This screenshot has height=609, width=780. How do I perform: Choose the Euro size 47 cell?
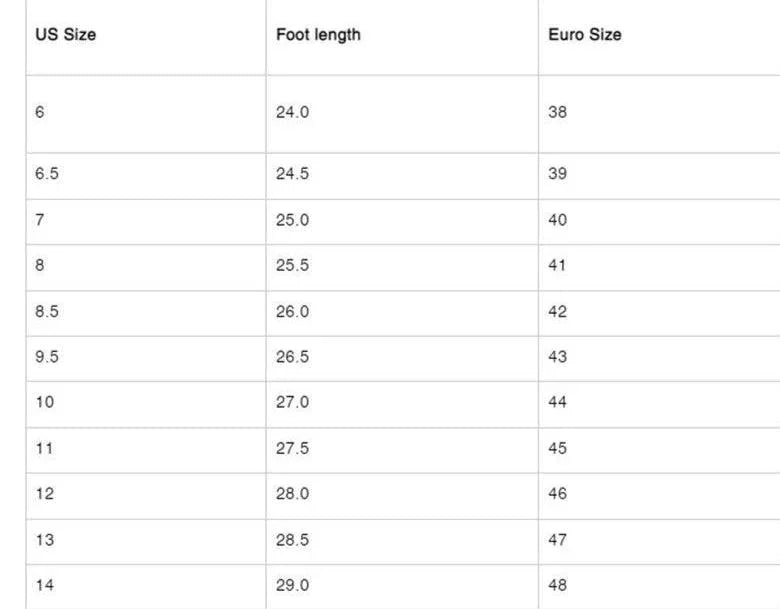click(x=557, y=540)
